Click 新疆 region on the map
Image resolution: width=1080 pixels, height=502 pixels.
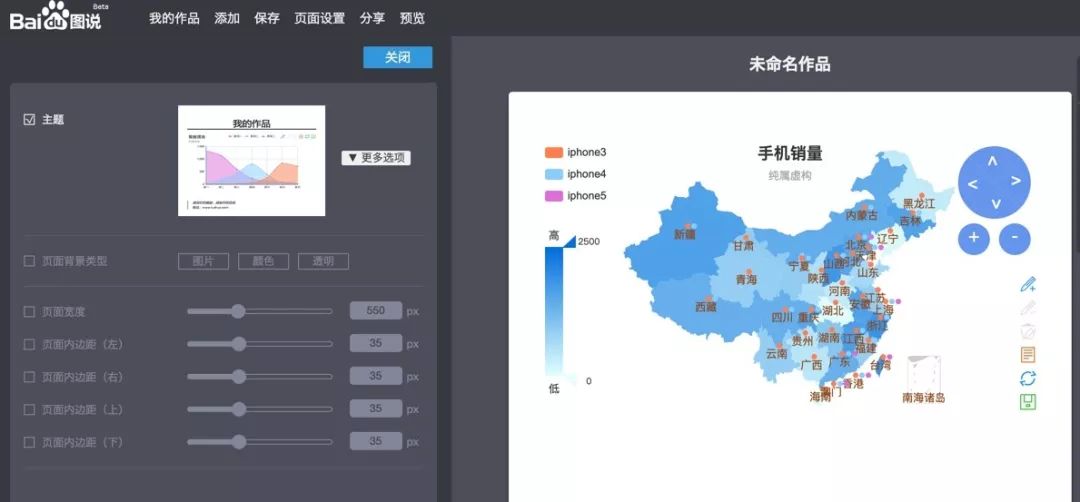[685, 234]
